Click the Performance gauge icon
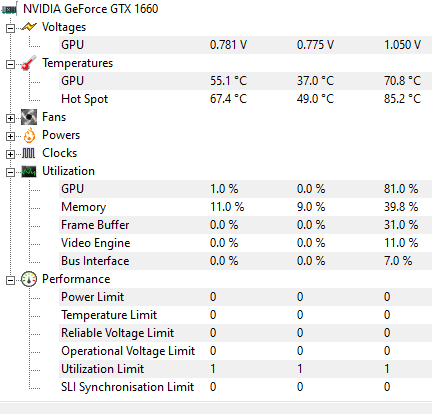The width and height of the screenshot is (432, 414). [x=29, y=279]
